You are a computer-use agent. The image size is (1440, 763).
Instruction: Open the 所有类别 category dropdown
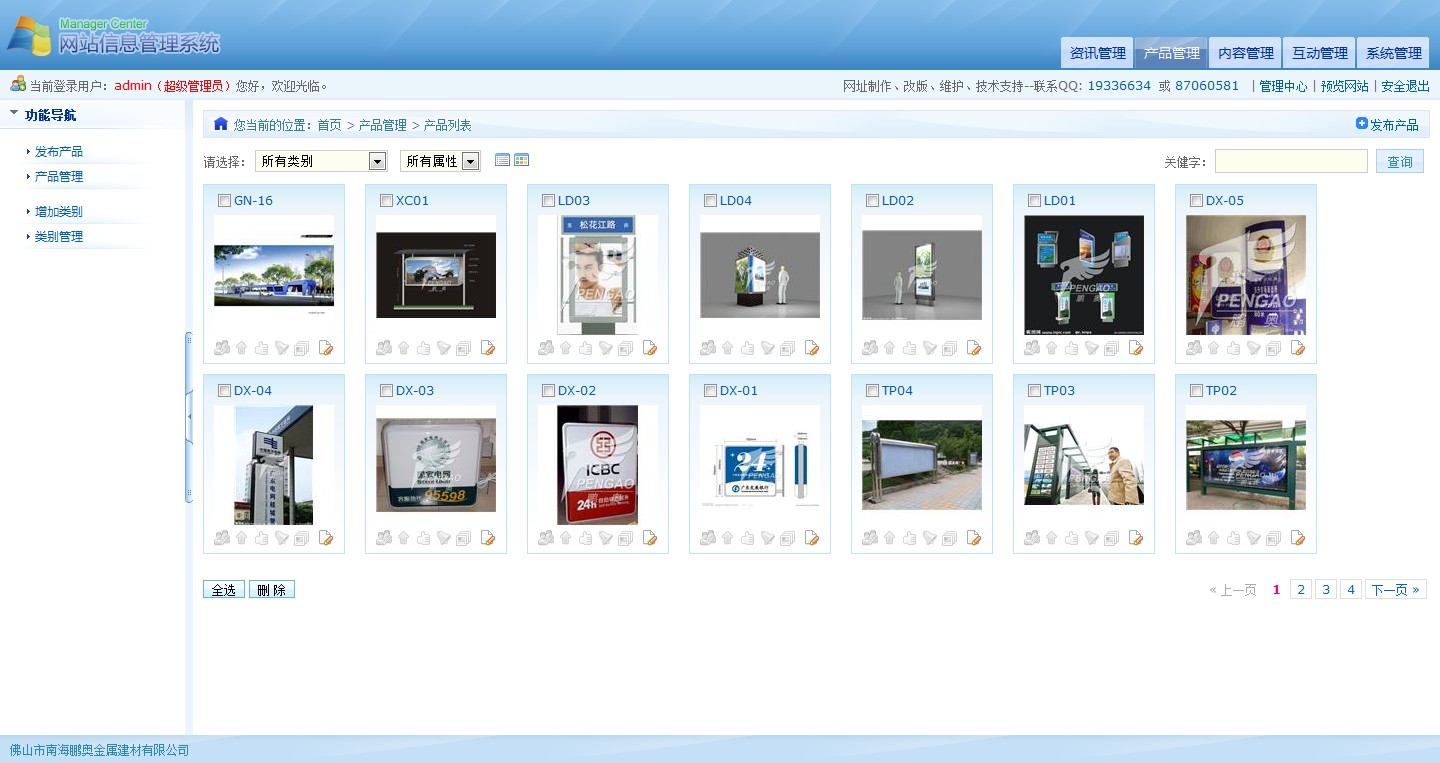321,161
